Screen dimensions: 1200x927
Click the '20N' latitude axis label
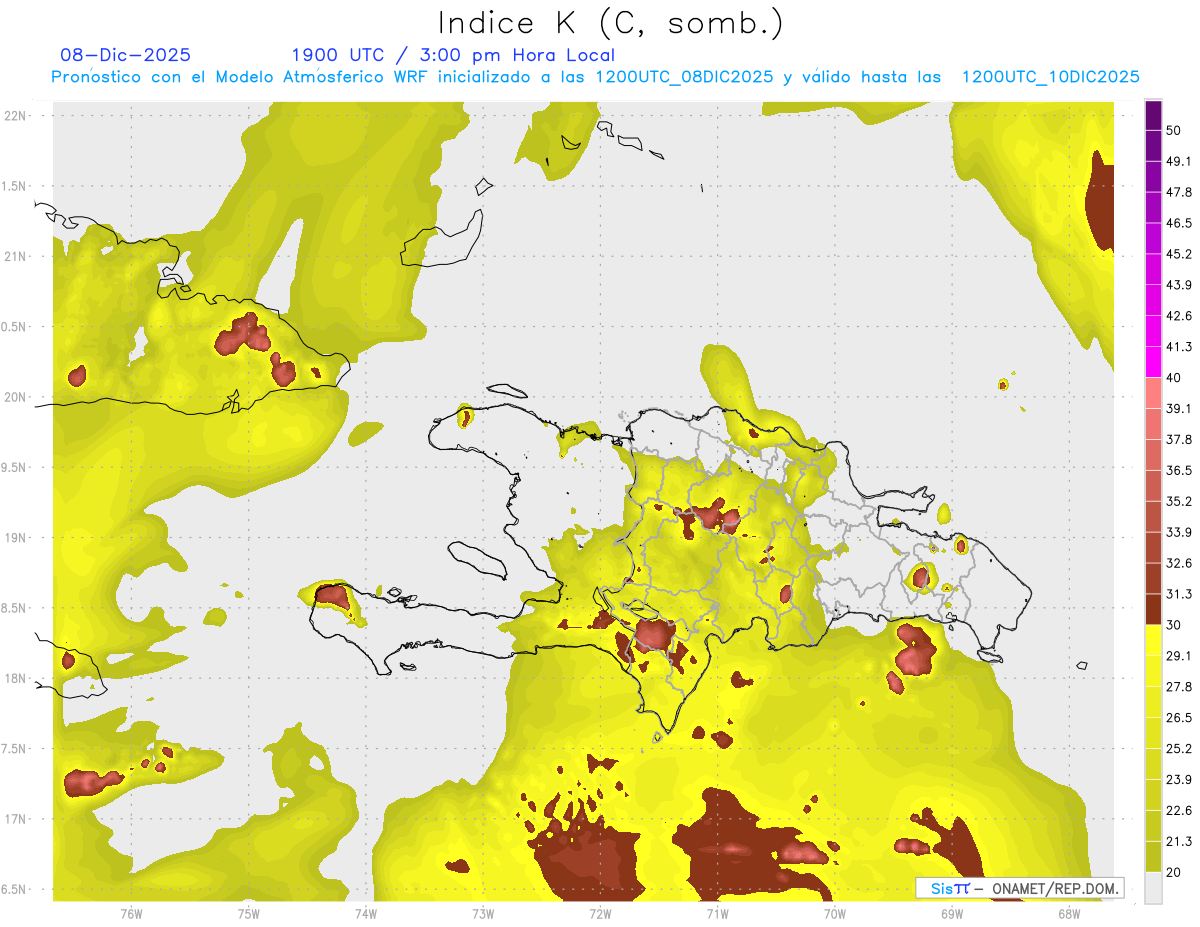click(16, 397)
